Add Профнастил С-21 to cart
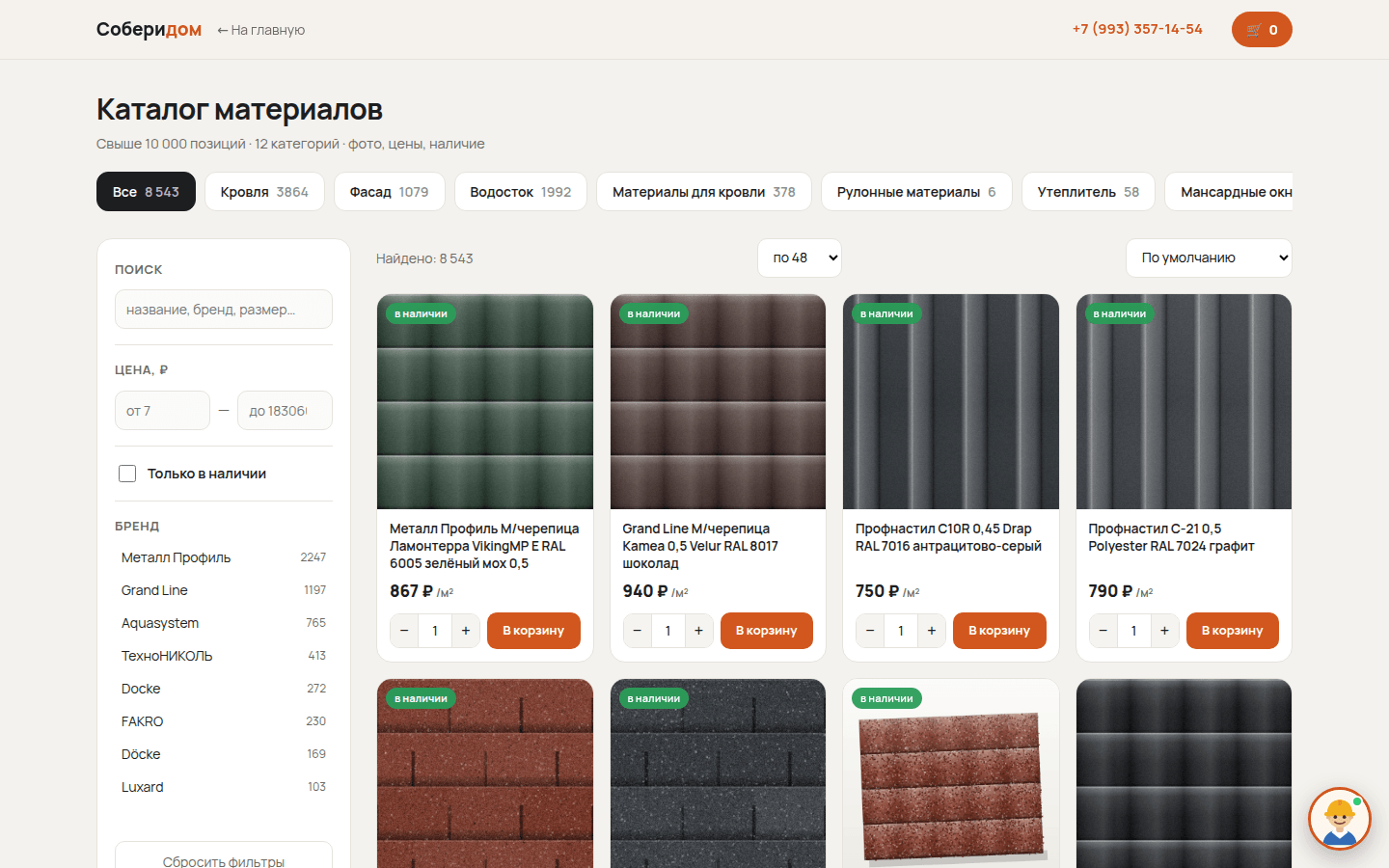Viewport: 1389px width, 868px height. coord(1233,631)
